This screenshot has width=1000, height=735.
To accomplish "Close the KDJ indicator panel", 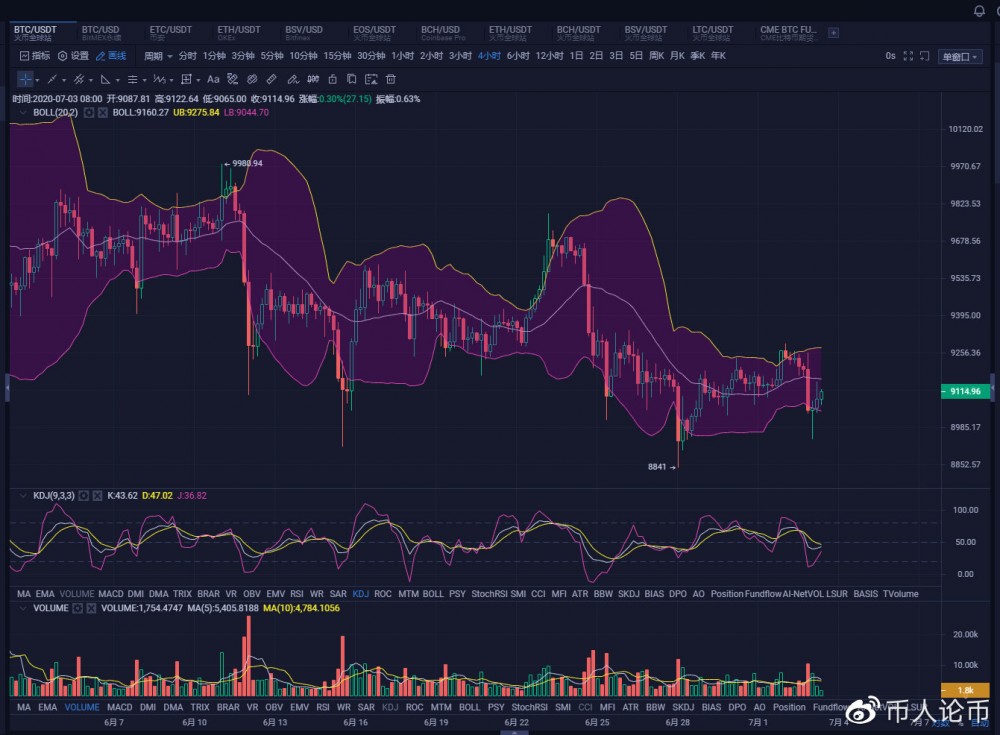I will pos(98,495).
